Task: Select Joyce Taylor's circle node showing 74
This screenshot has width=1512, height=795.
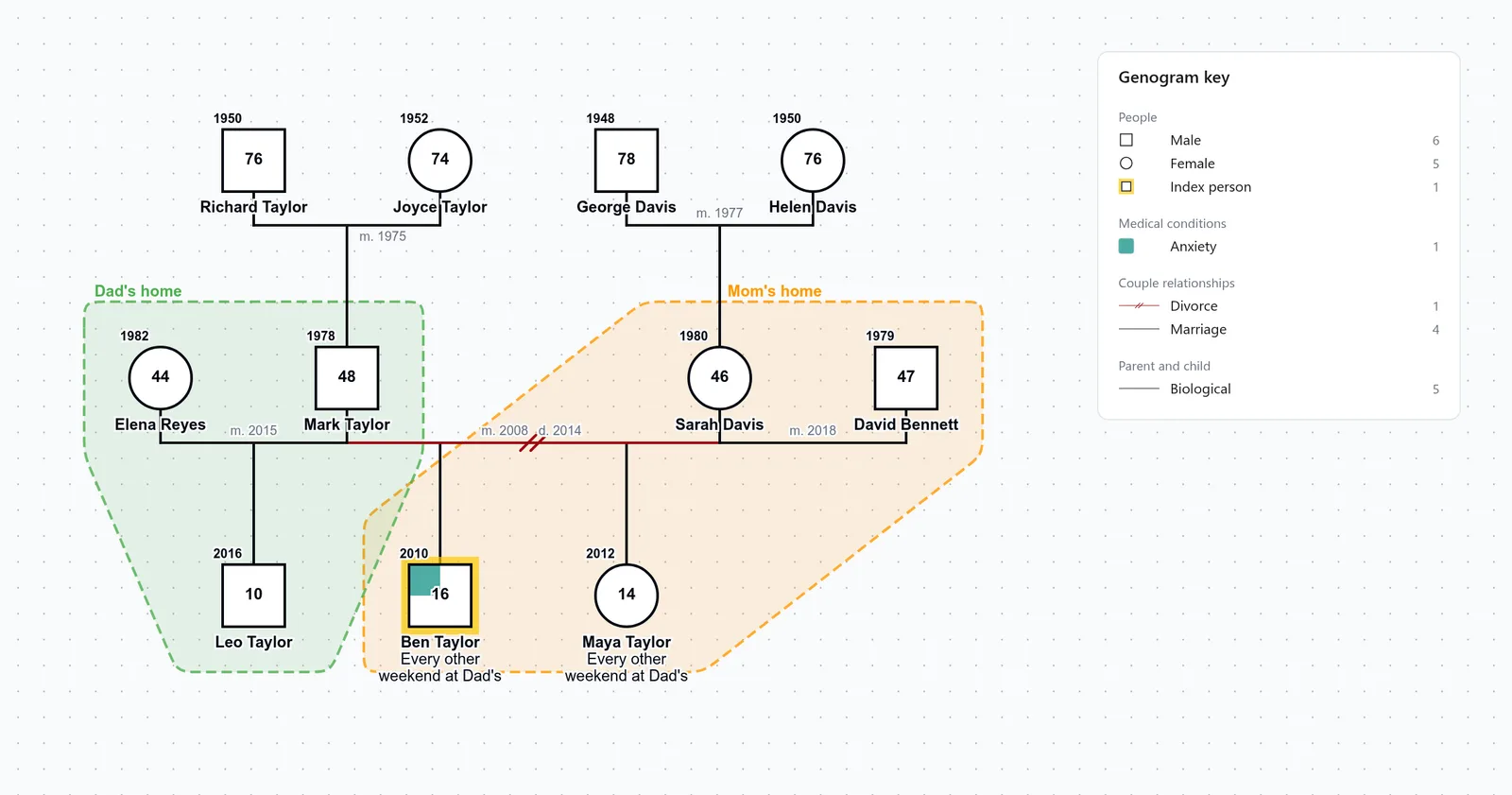Action: (x=439, y=160)
